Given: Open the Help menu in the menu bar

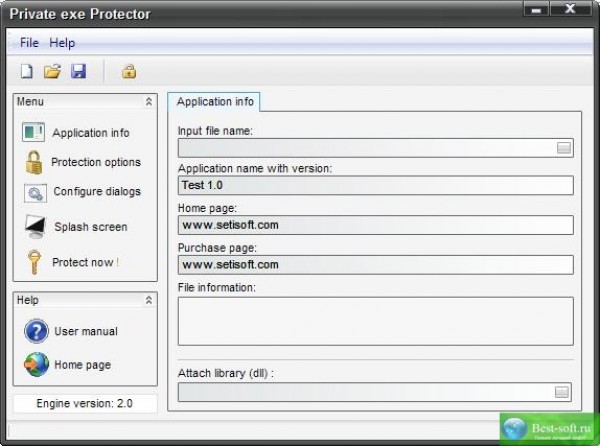Looking at the screenshot, I should tap(62, 43).
